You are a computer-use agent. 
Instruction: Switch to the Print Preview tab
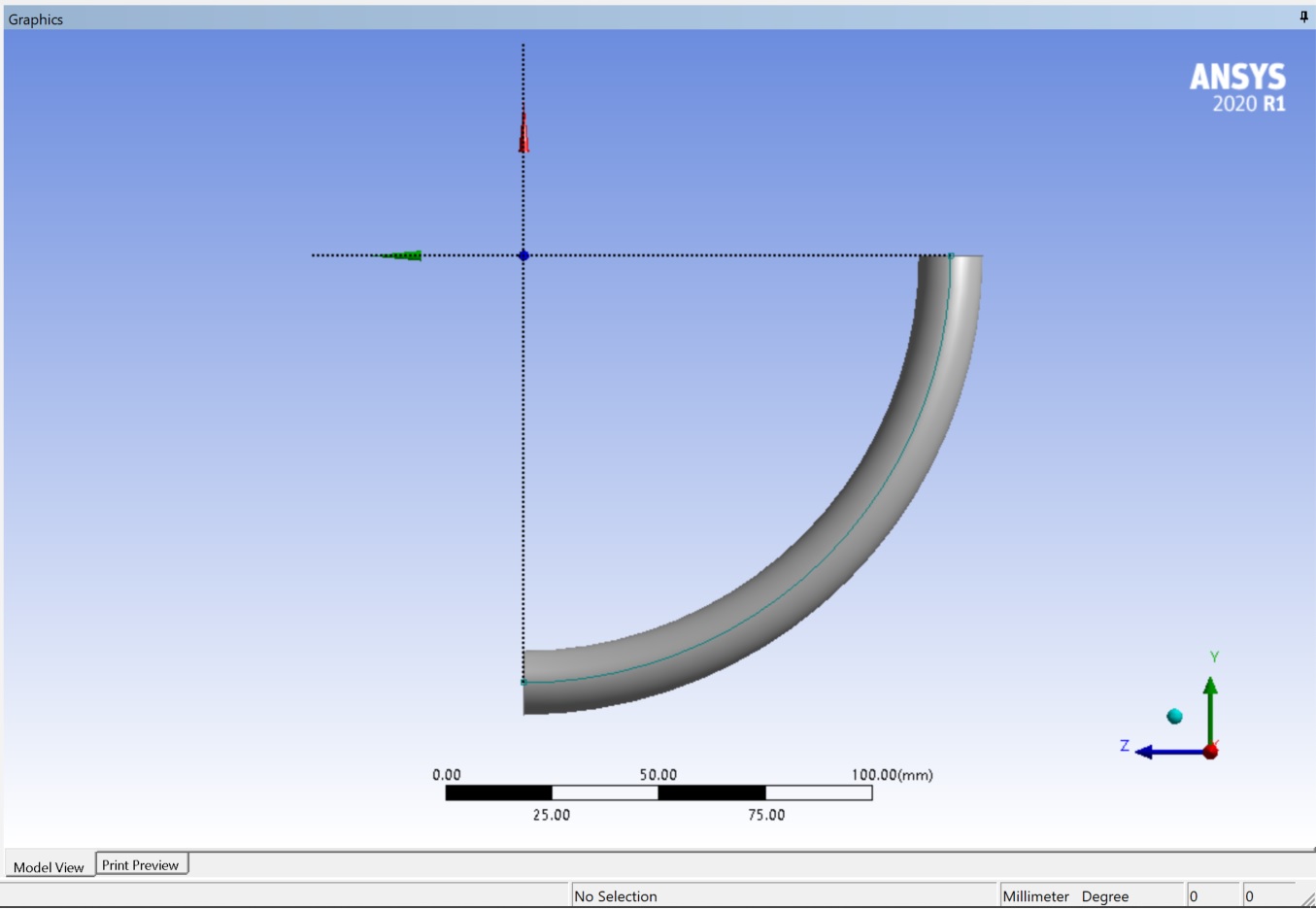click(142, 862)
